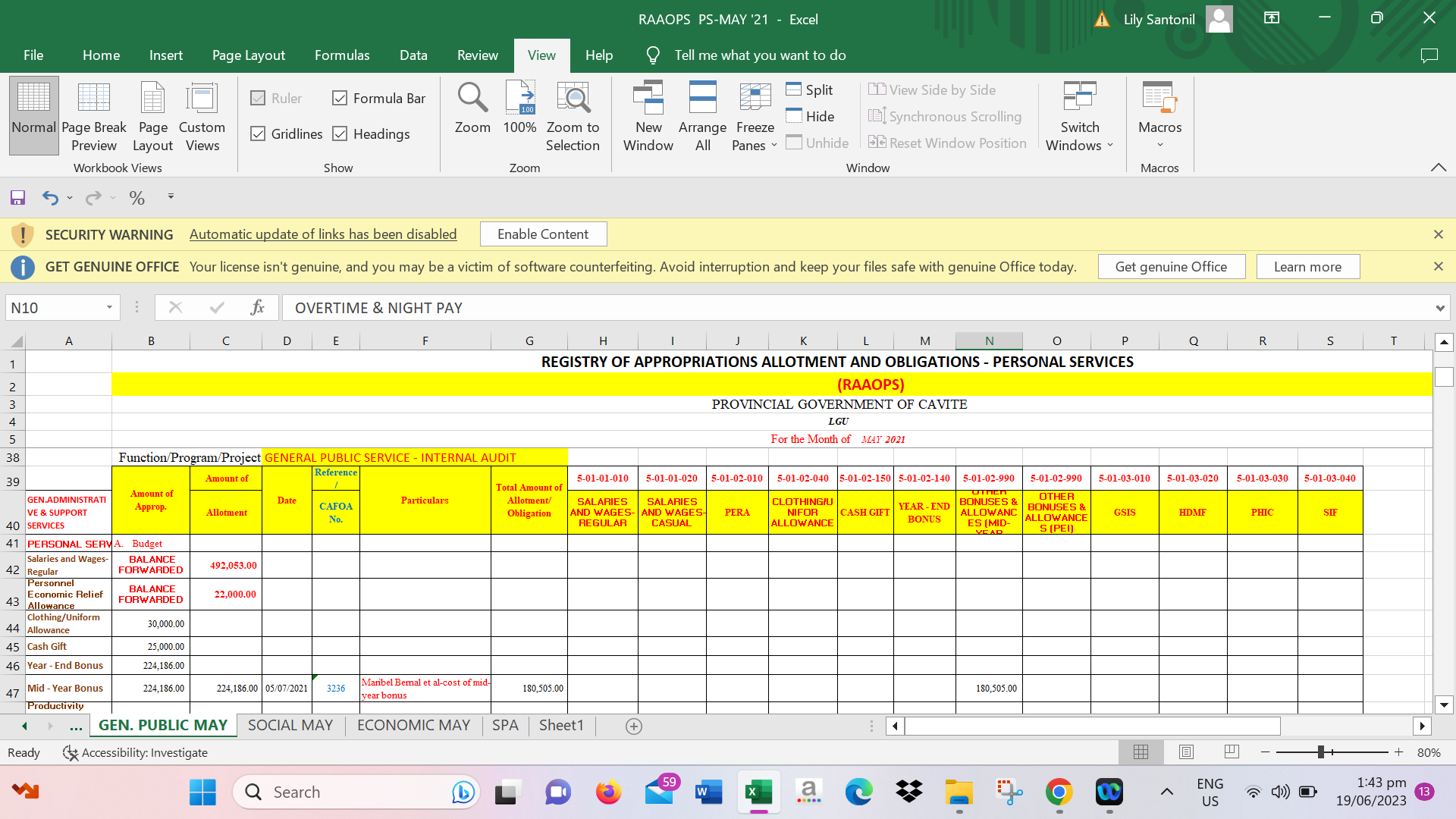Click the Save icon in toolbar

pyautogui.click(x=17, y=198)
